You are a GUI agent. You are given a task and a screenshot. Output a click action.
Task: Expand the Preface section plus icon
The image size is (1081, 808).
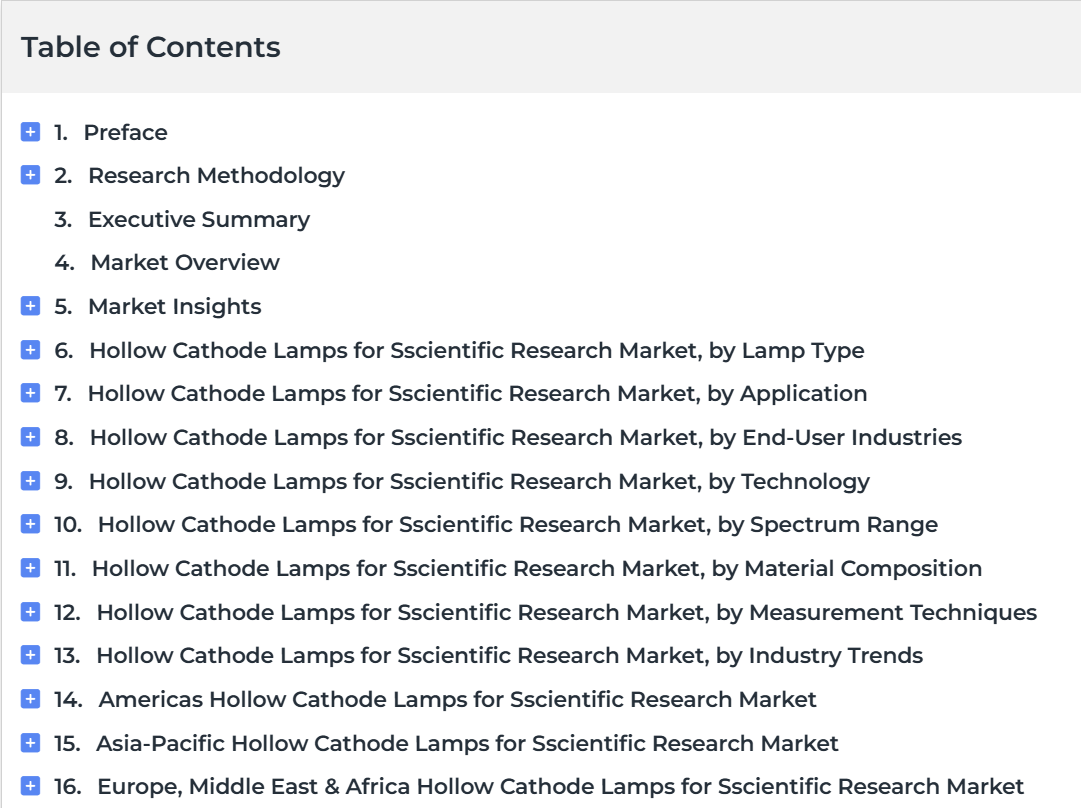[30, 132]
